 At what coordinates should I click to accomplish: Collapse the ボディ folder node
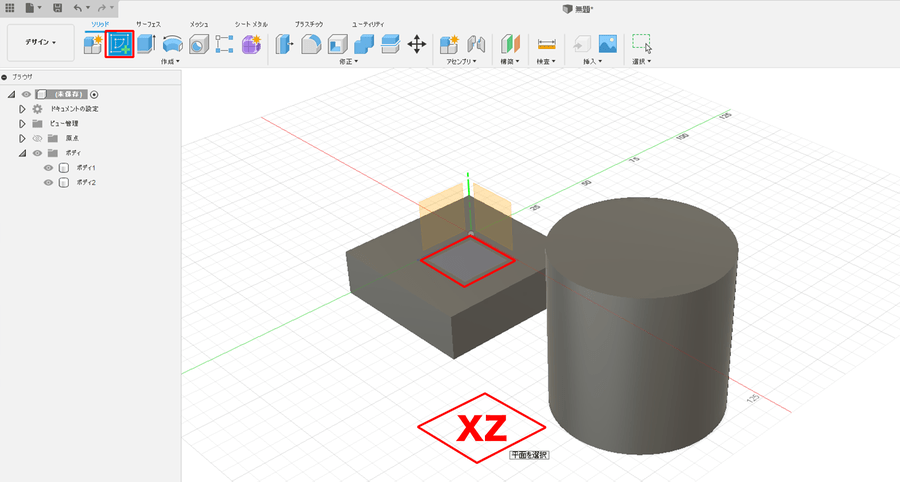pyautogui.click(x=22, y=153)
